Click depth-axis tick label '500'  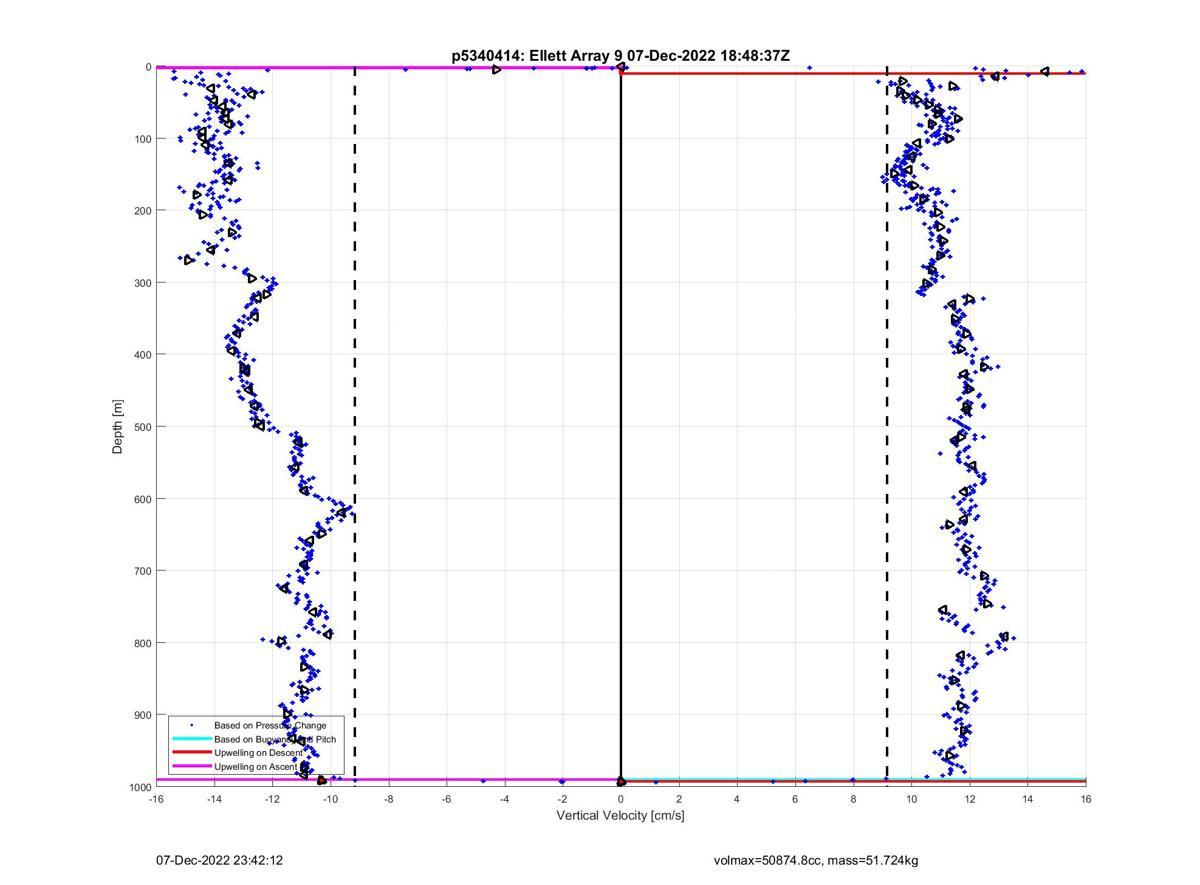142,427
